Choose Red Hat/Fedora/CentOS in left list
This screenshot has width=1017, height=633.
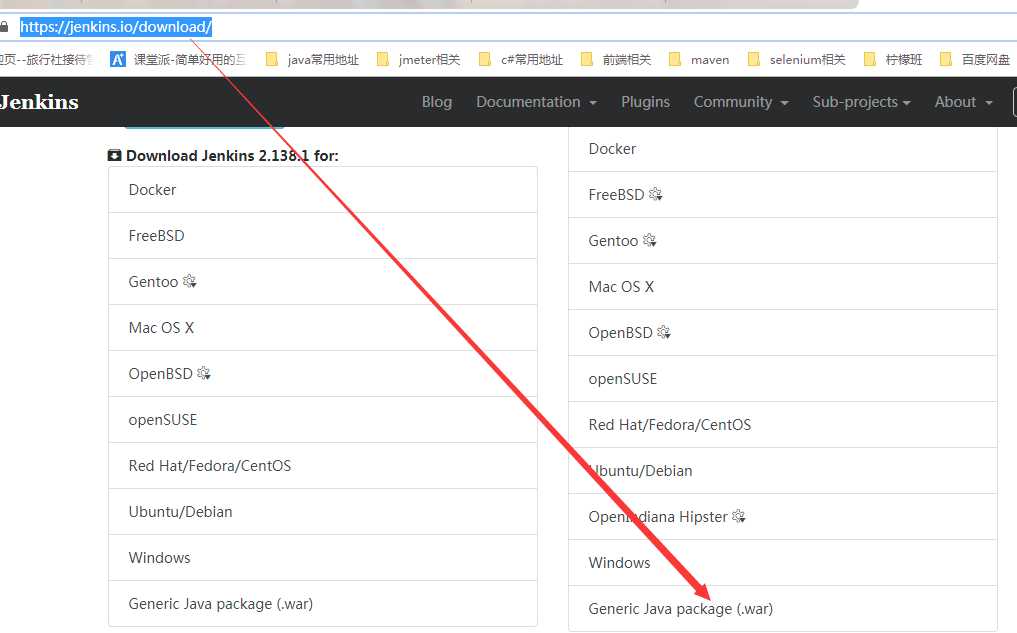[323, 466]
